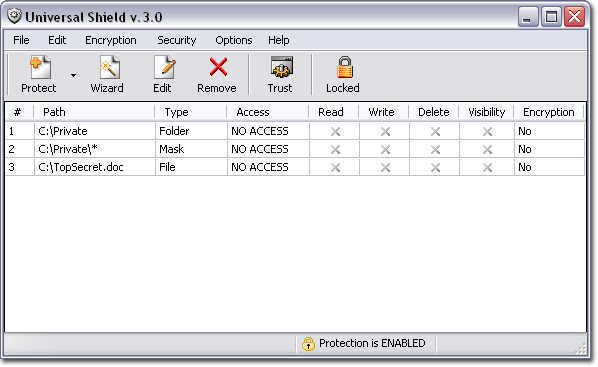This screenshot has width=598, height=367.
Task: Toggle Read permission for C:\Private folder
Action: [x=335, y=132]
